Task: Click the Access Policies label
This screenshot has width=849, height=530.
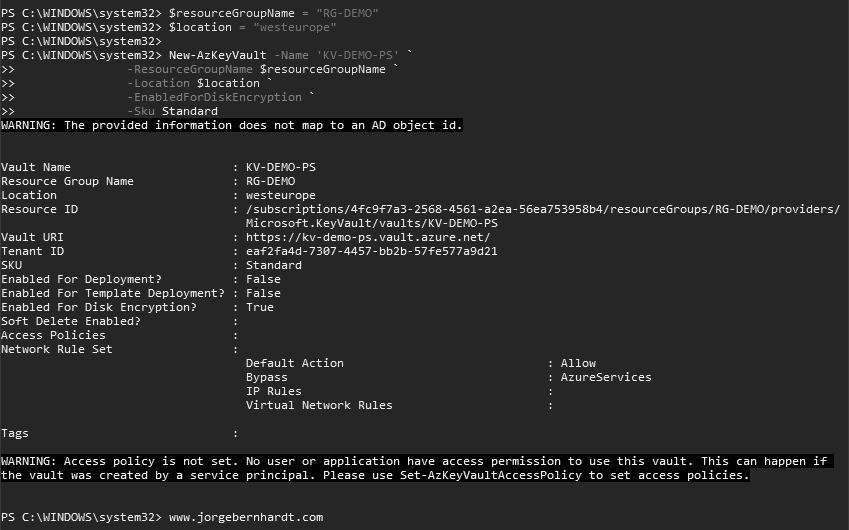Action: pyautogui.click(x=53, y=335)
